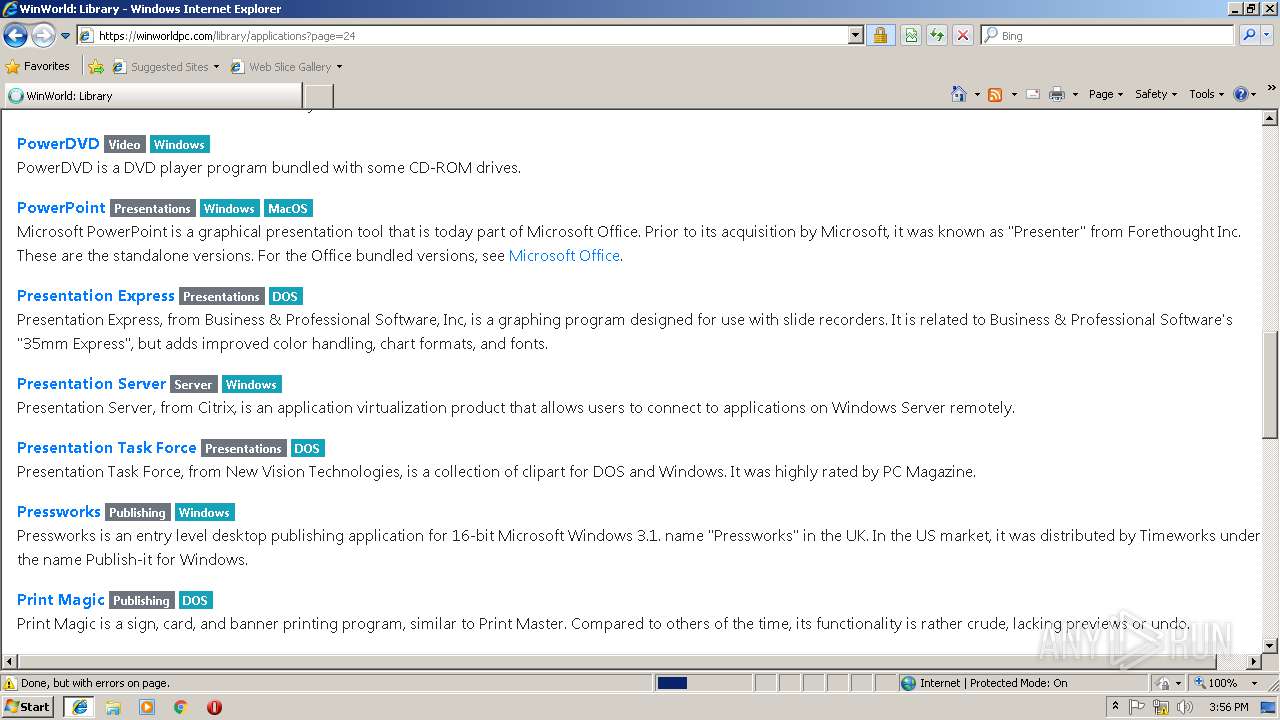Open Google Chrome from taskbar
This screenshot has height=720, width=1280.
coord(180,707)
